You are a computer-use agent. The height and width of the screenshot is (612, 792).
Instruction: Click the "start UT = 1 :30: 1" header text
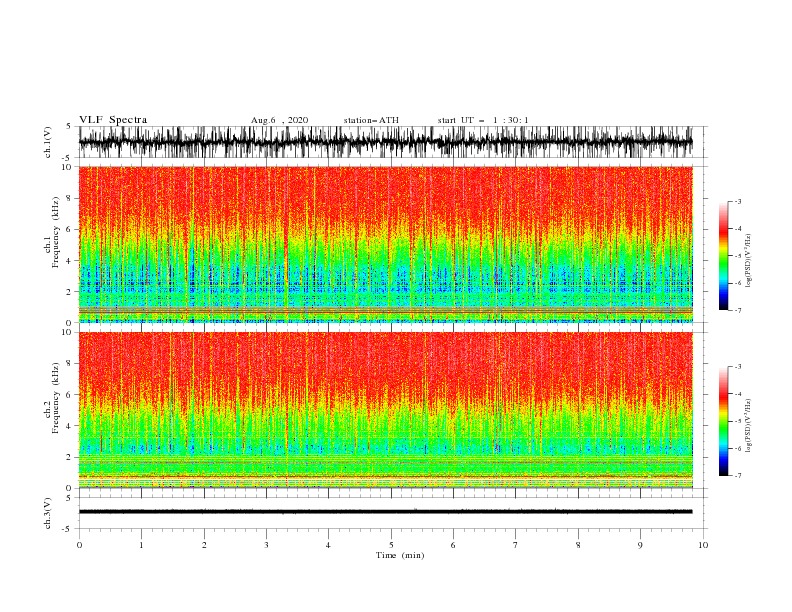tap(483, 120)
